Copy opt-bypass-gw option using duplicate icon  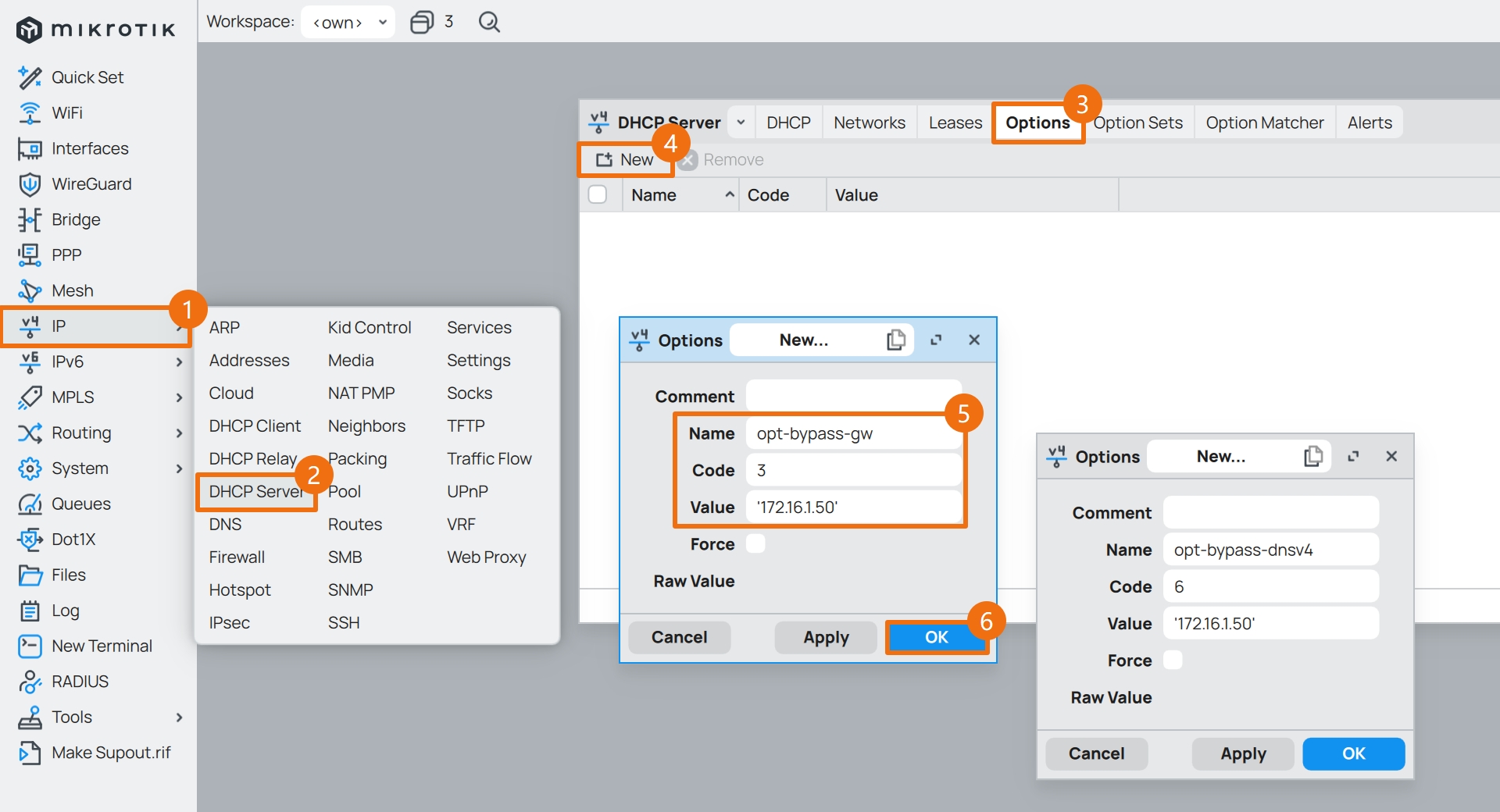[896, 340]
